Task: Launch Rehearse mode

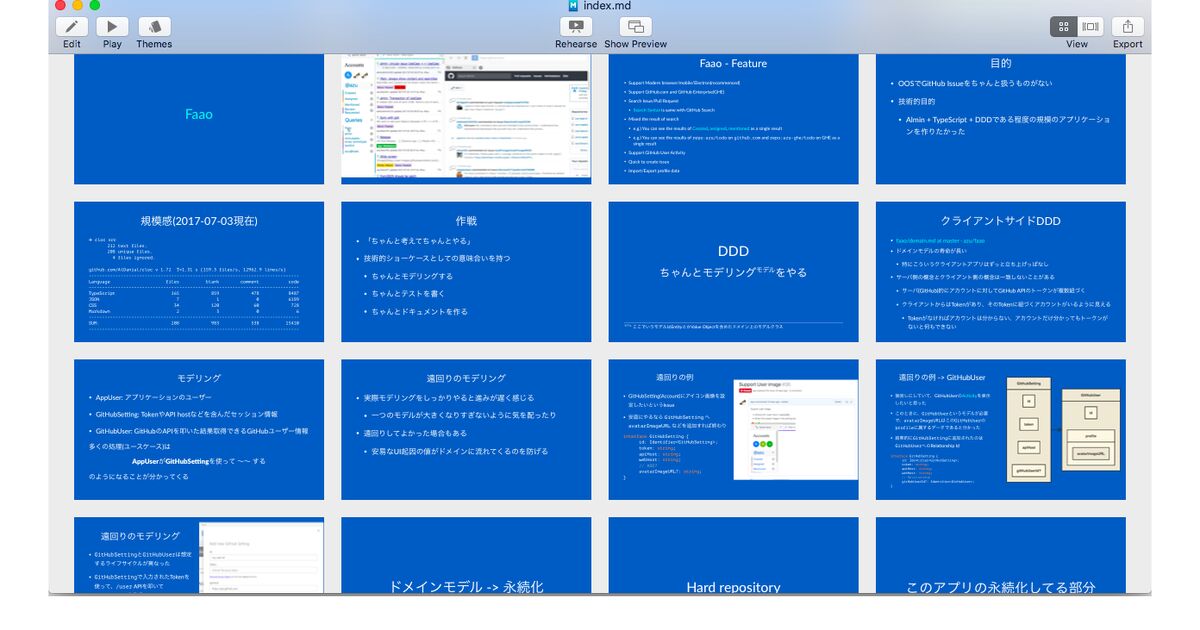Action: pos(575,27)
